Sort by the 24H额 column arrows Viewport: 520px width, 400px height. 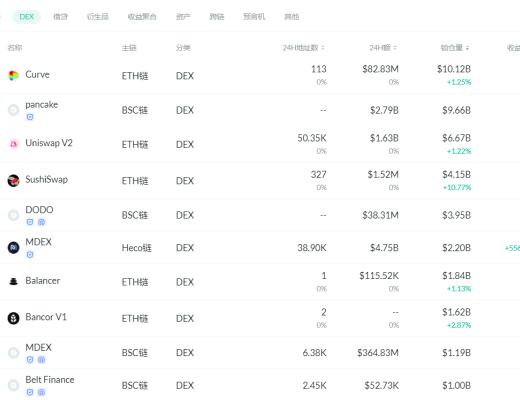coord(395,48)
